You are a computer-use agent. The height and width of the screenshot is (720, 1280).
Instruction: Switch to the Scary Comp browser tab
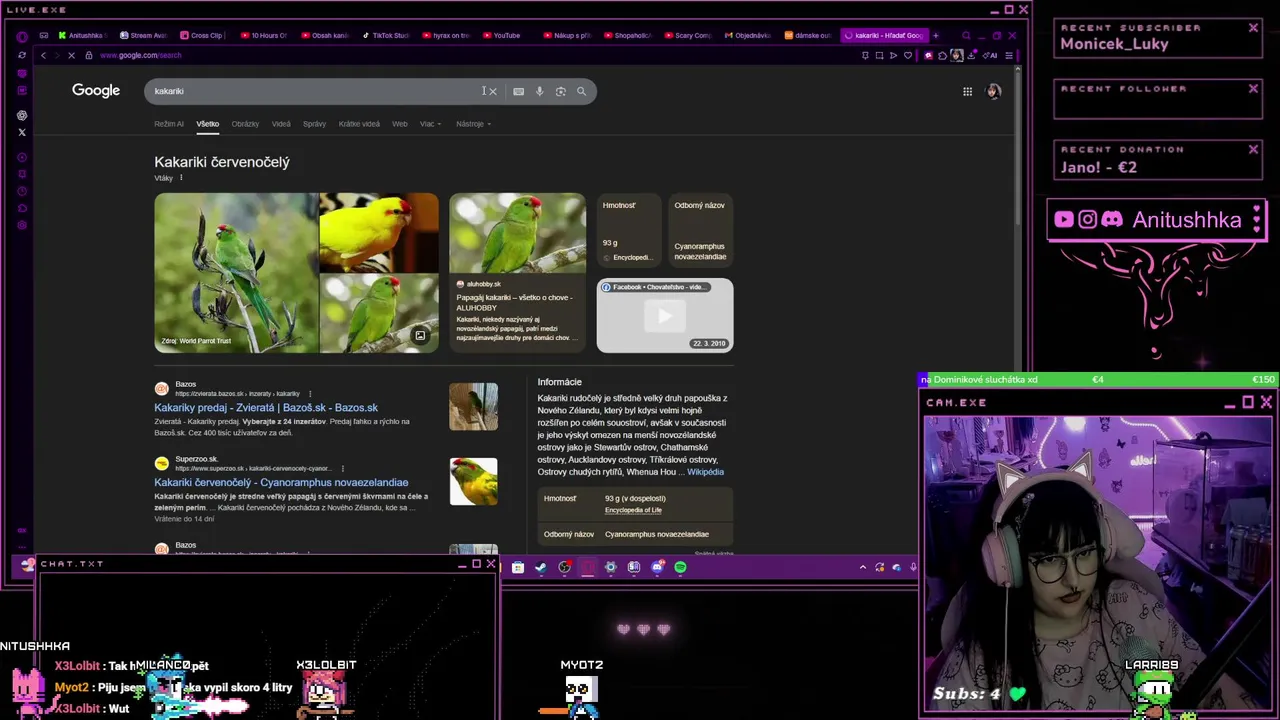pyautogui.click(x=688, y=35)
